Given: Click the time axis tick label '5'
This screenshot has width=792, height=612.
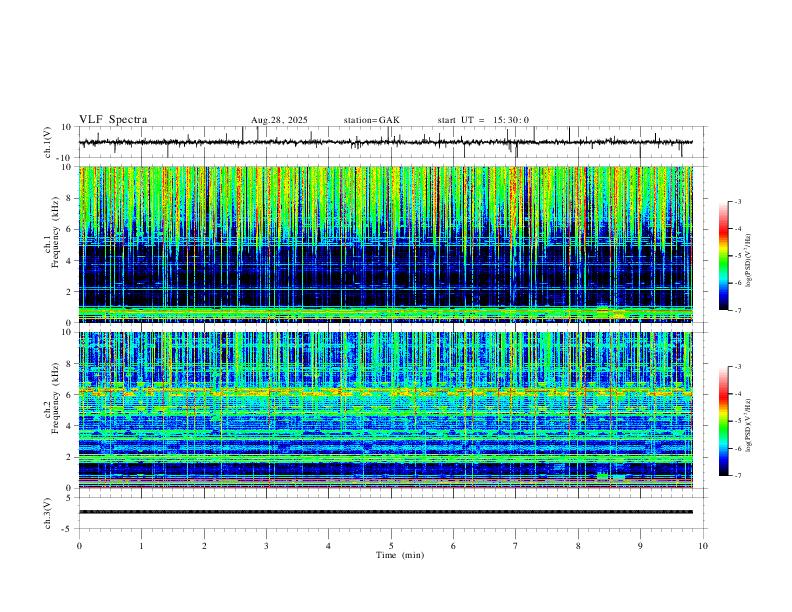Looking at the screenshot, I should (391, 546).
